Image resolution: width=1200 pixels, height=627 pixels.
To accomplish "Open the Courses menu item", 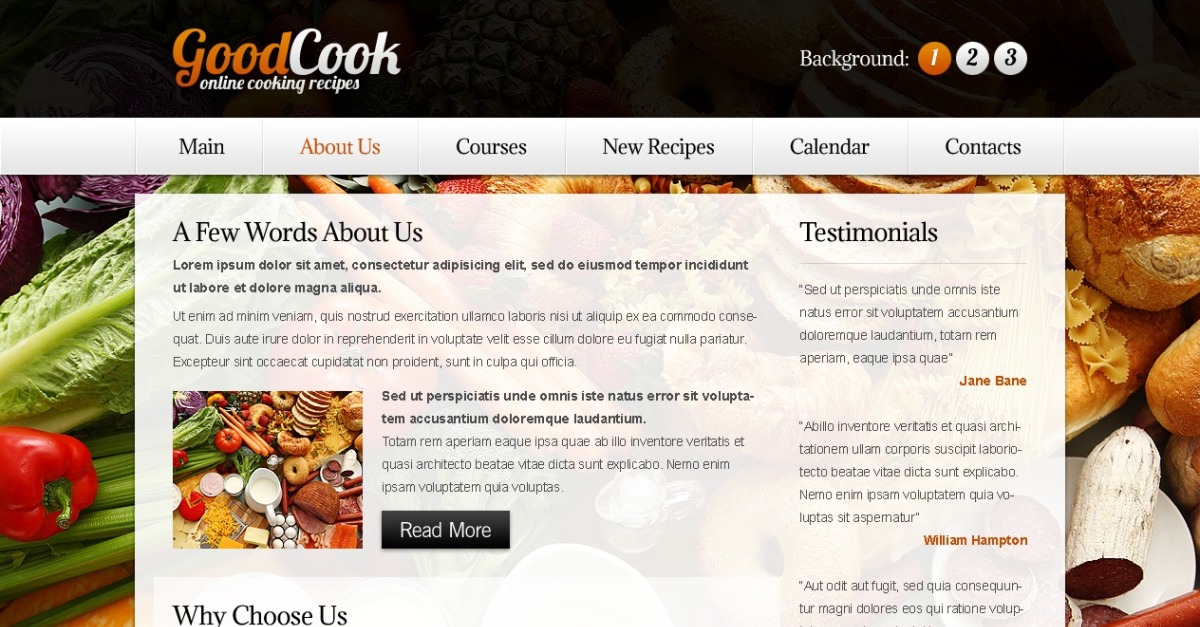I will tap(491, 147).
